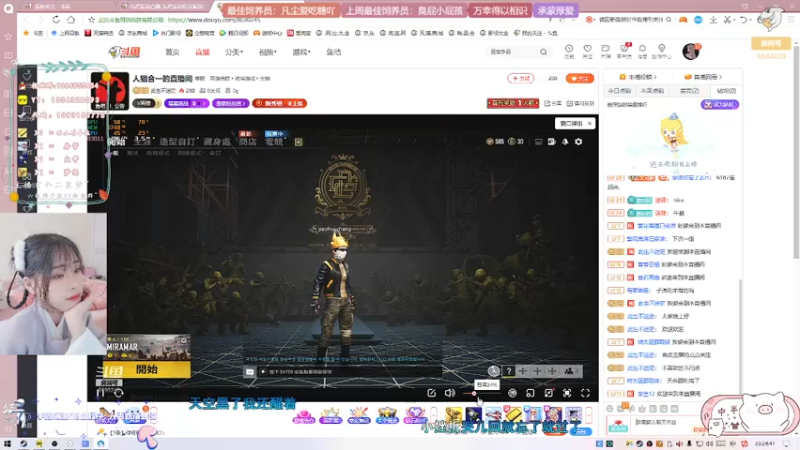800x450 pixels.
Task: Enable the mini-window player icon
Action: coord(531,393)
